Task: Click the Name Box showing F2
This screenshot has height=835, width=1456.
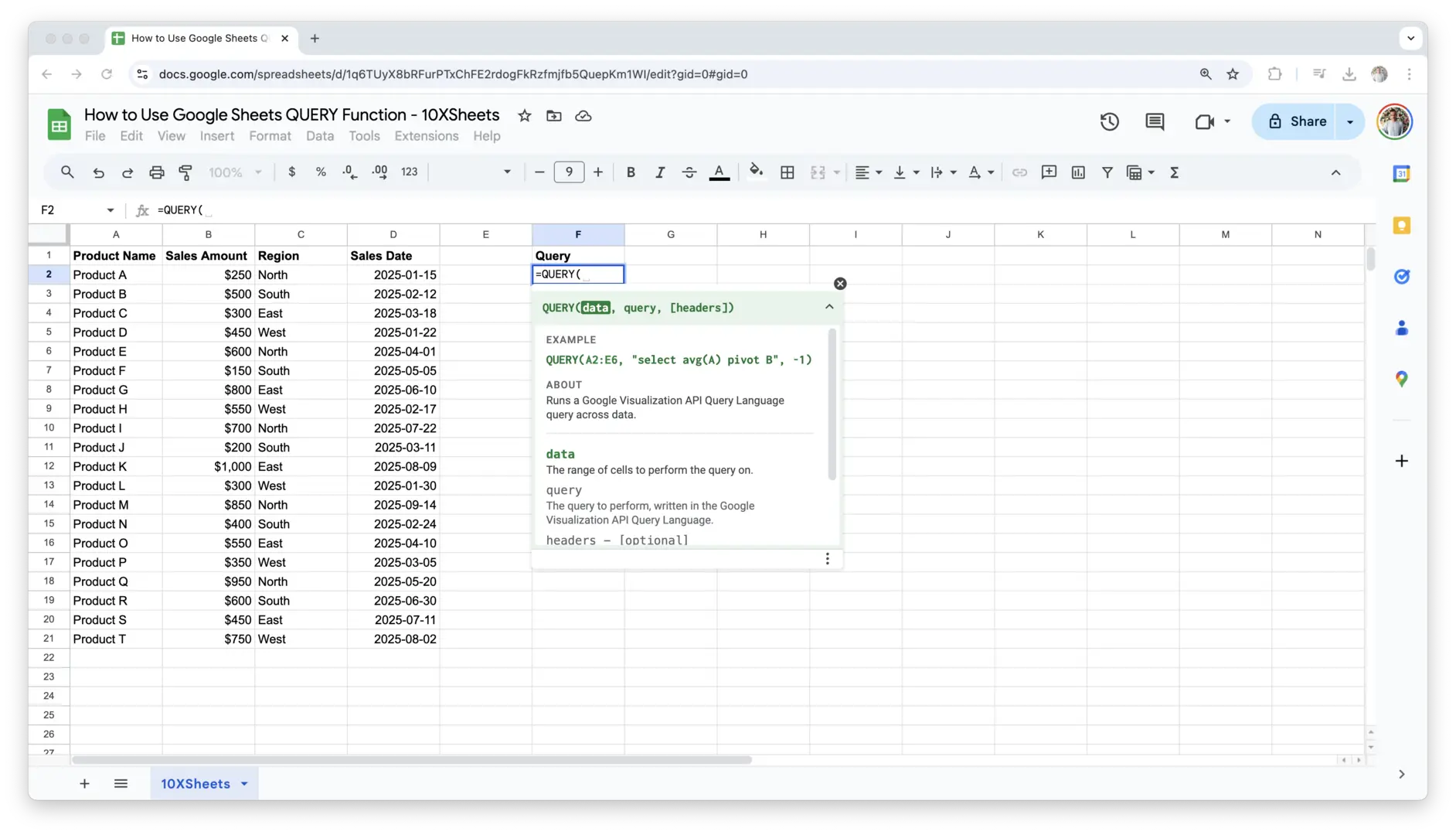Action: [x=70, y=210]
